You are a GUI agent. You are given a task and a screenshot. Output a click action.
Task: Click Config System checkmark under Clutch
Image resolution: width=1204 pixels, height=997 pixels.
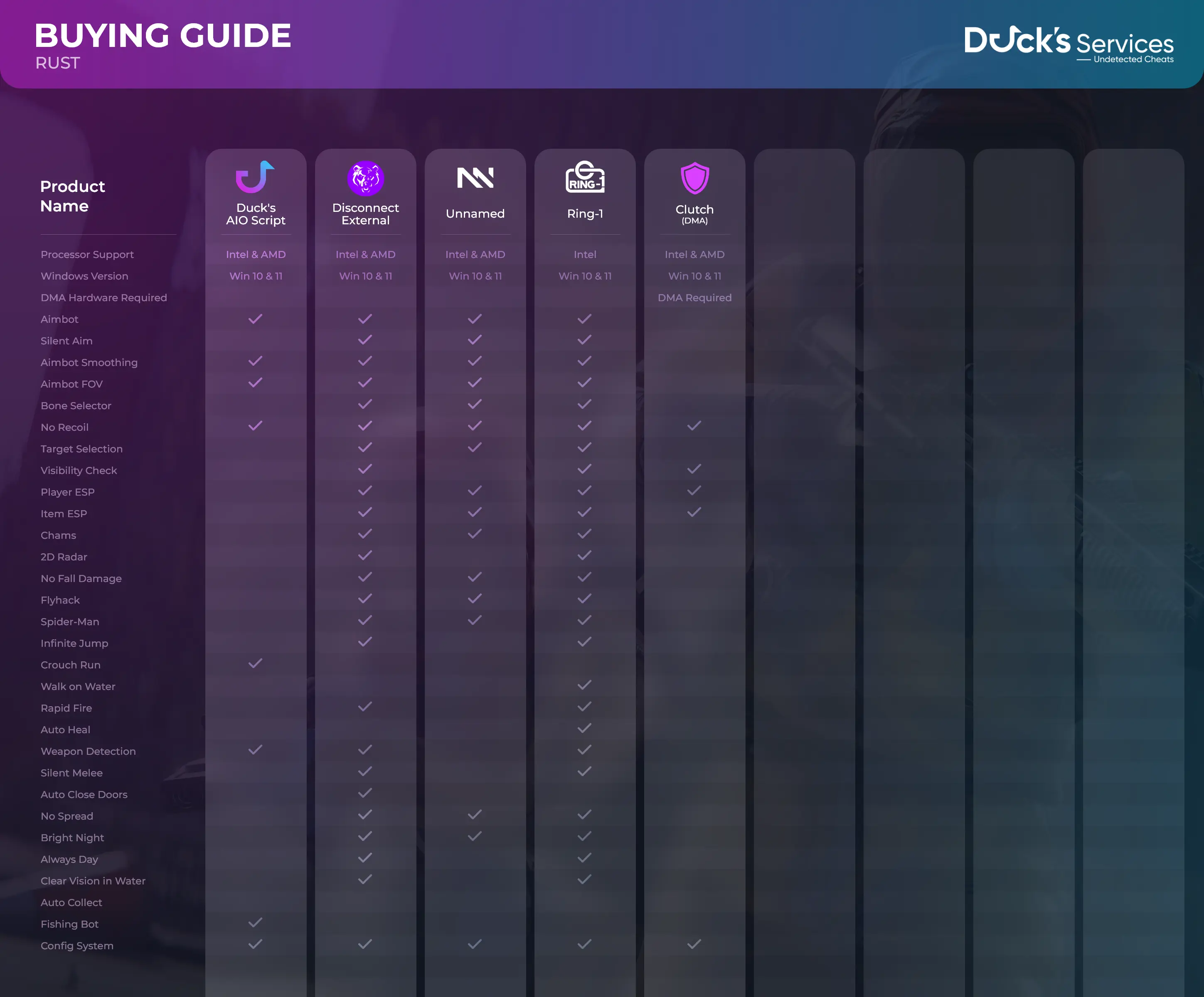[694, 944]
